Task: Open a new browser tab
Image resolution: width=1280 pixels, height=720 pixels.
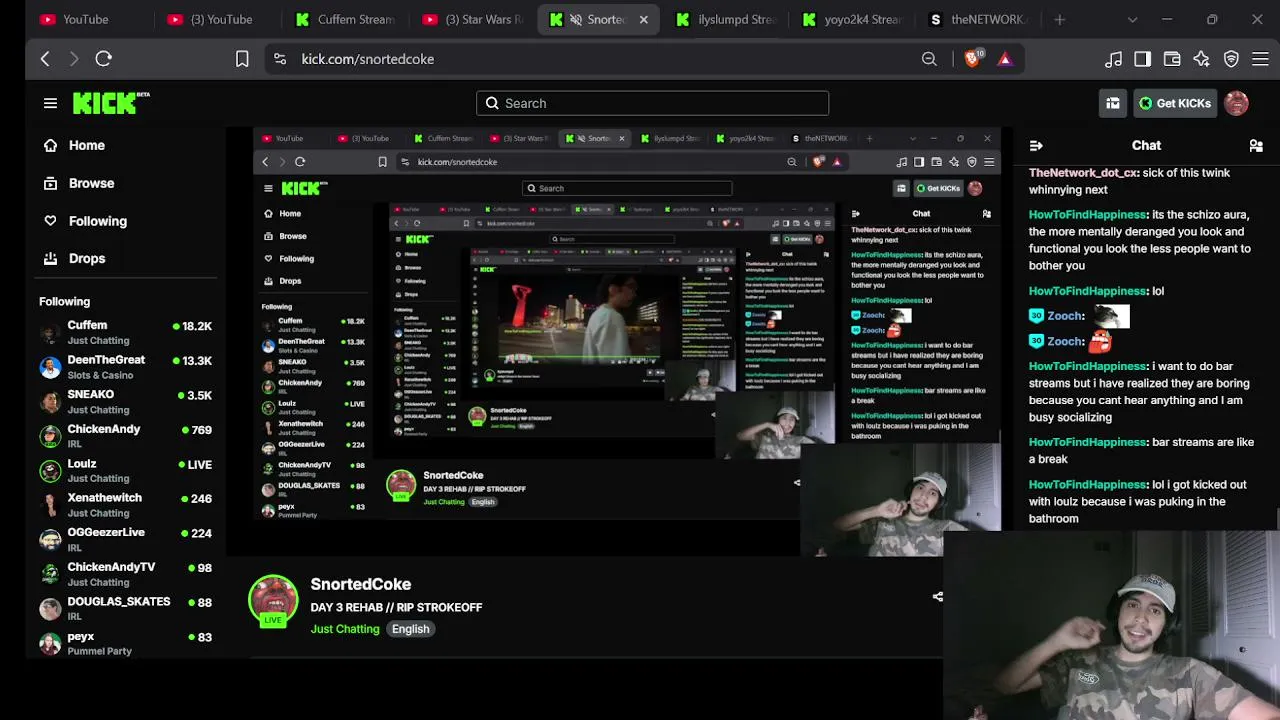Action: coord(1059,19)
